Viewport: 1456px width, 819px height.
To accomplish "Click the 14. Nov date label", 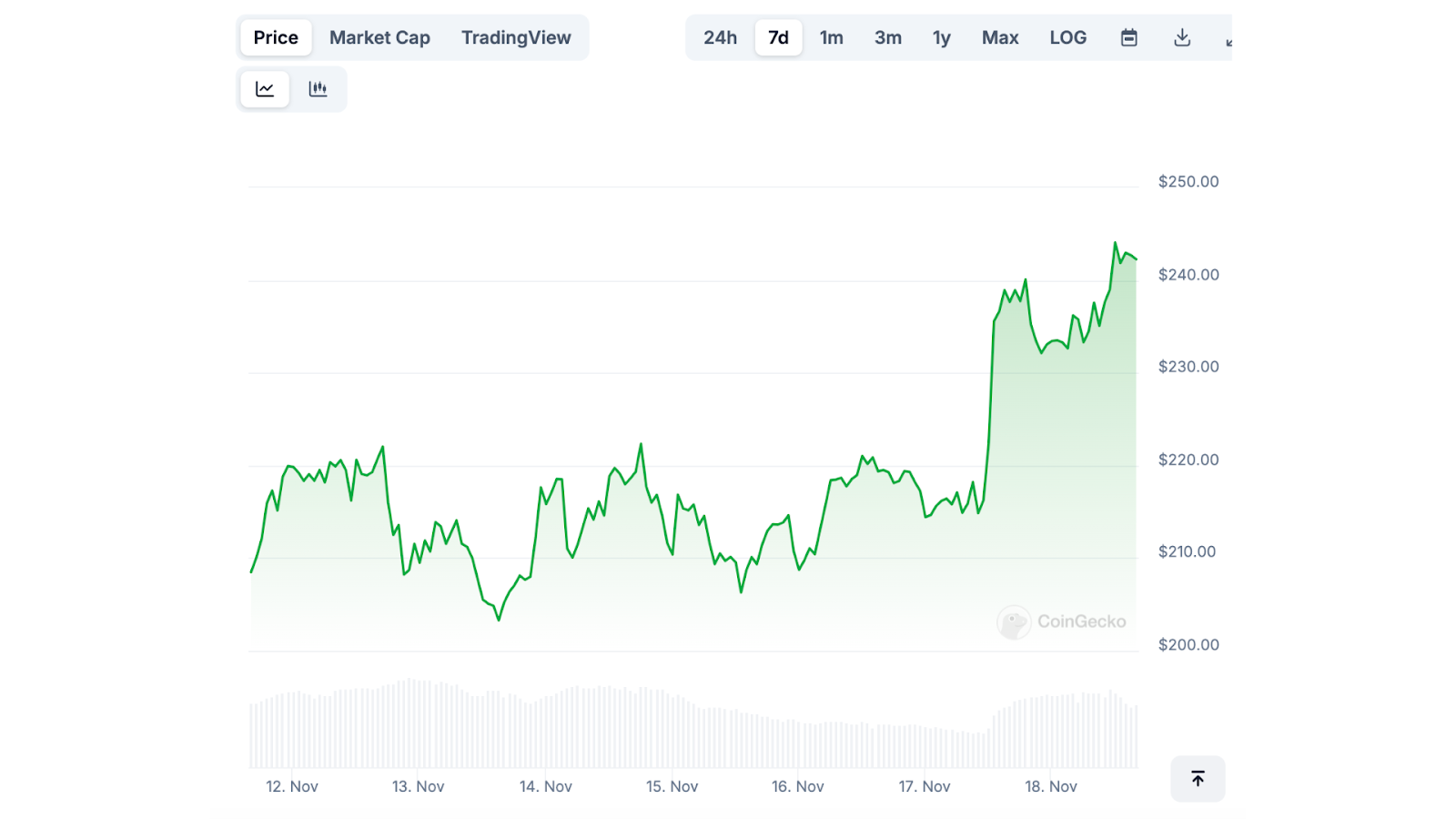I will 546,786.
